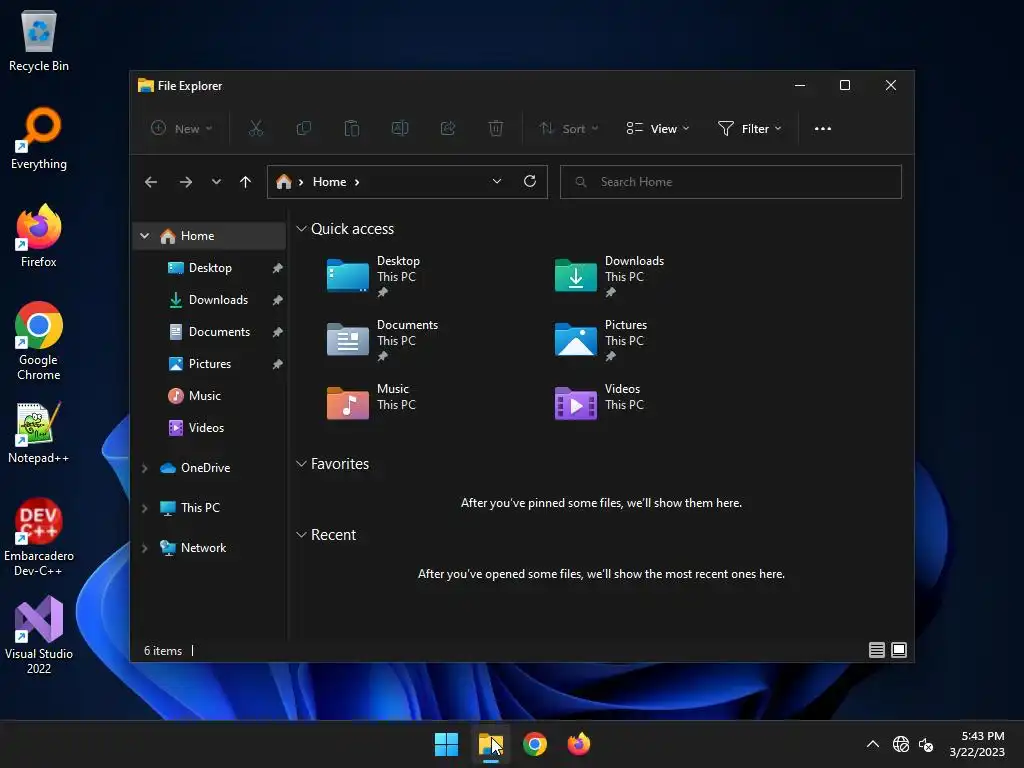
Task: Click the home icon in address bar
Action: 283,182
